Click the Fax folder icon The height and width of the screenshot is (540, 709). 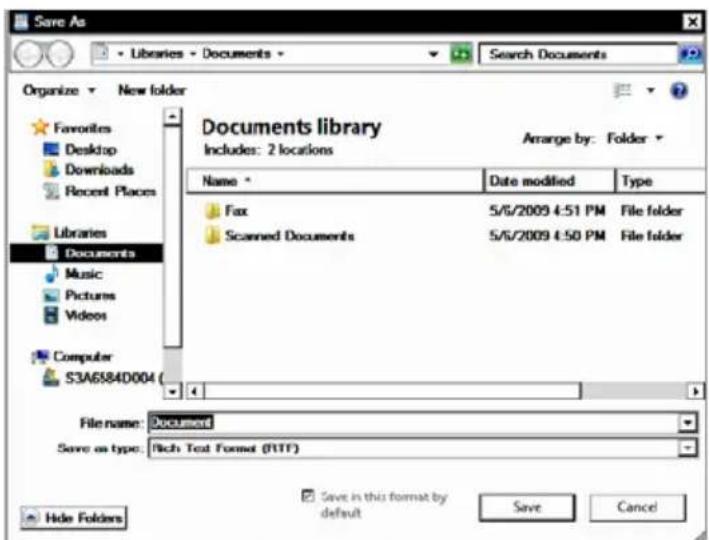212,211
